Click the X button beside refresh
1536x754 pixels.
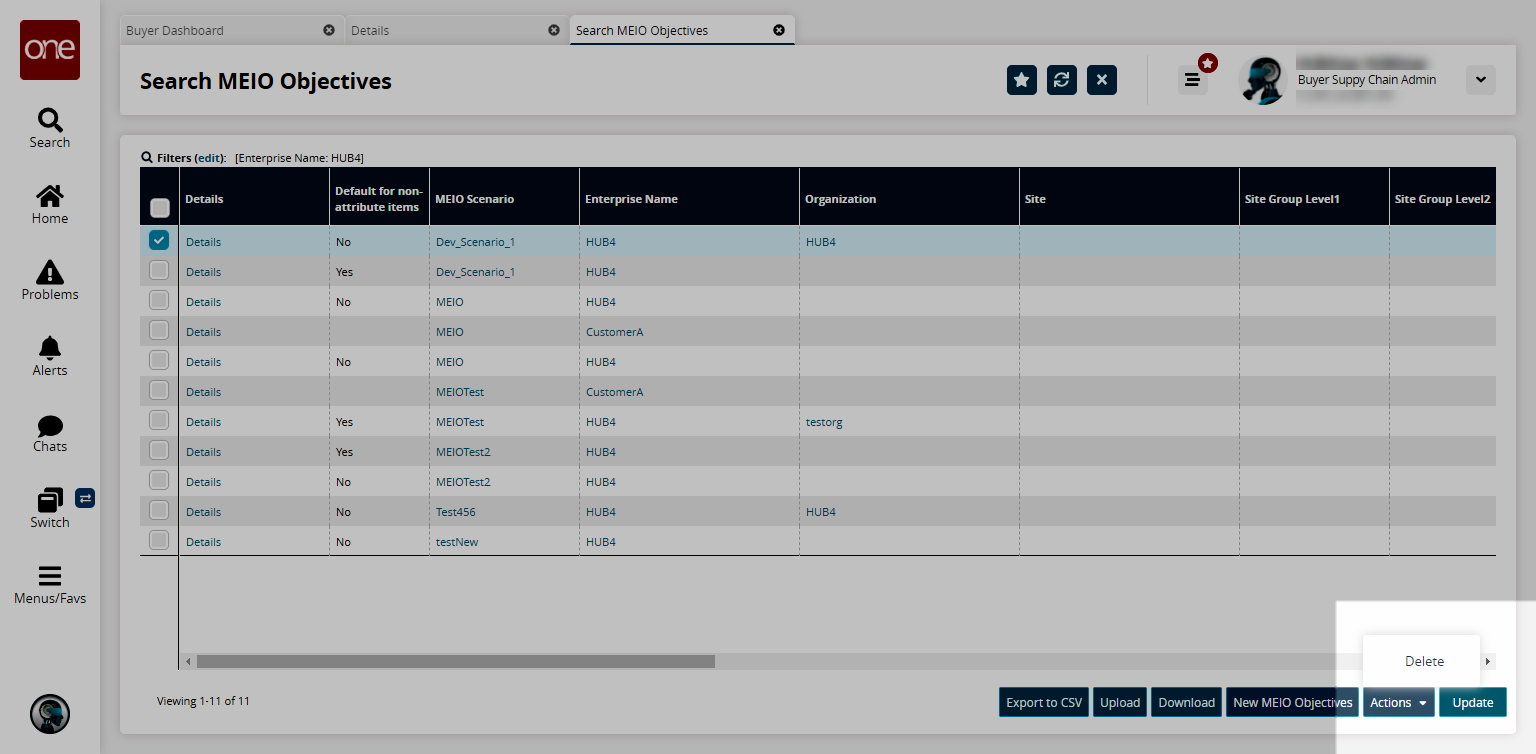click(x=1102, y=80)
